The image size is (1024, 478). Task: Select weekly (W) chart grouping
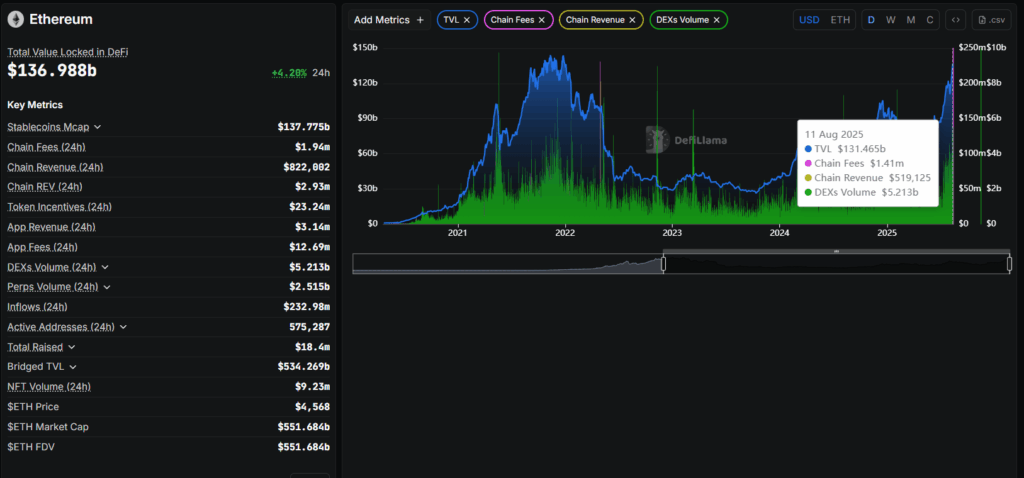tap(891, 20)
